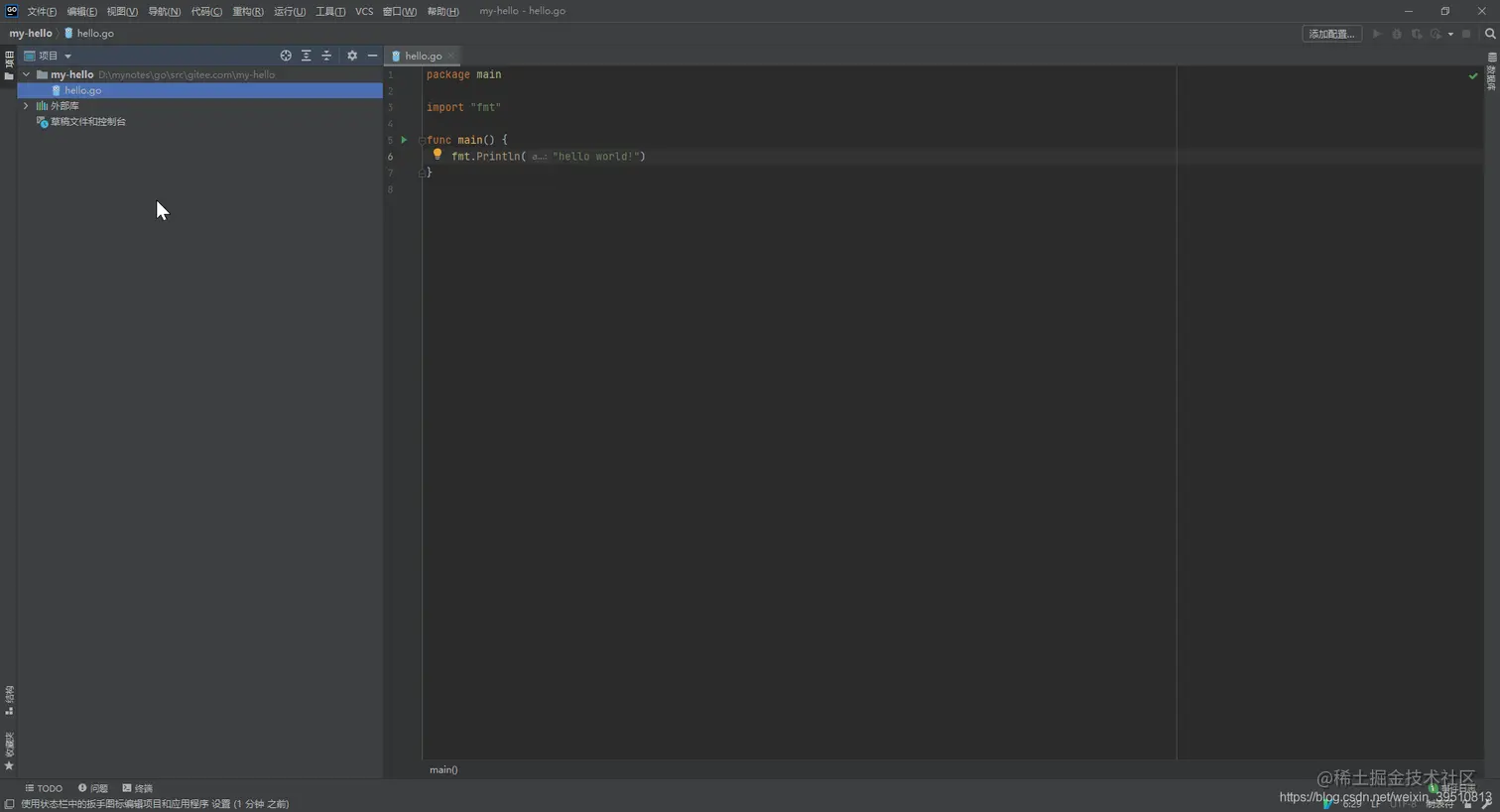Click the Run play icon in top toolbar

(1377, 34)
